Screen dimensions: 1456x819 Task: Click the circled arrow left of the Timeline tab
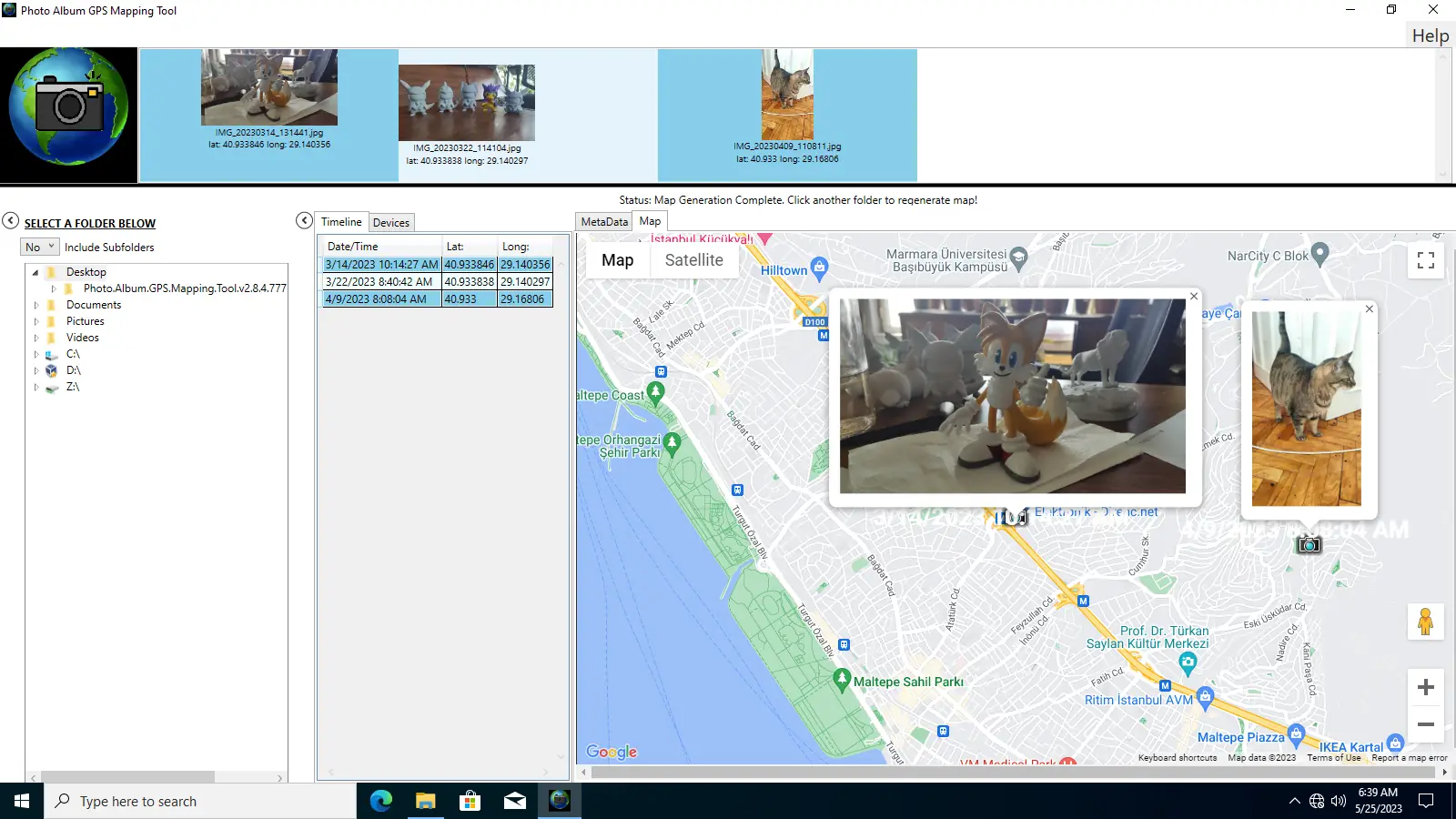click(304, 220)
